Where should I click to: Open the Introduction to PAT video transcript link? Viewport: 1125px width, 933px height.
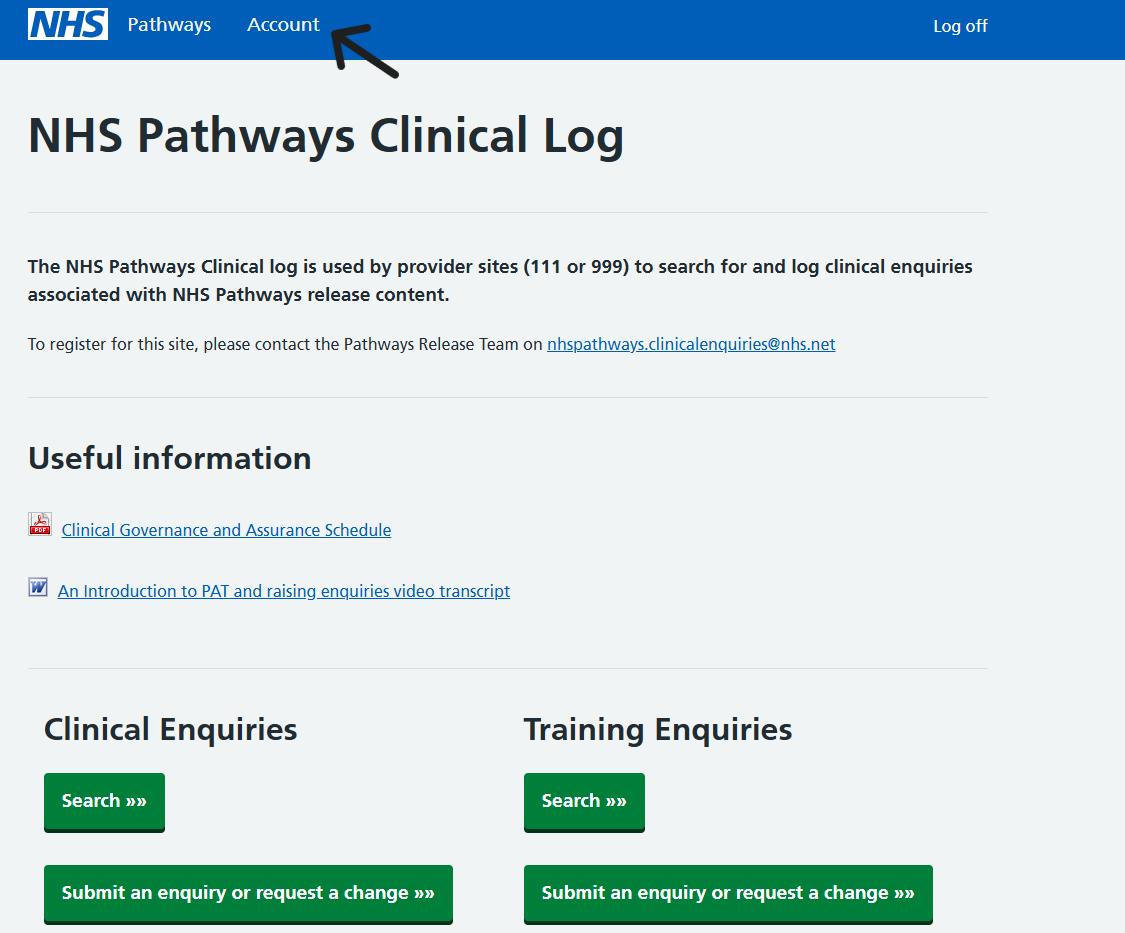pos(283,591)
